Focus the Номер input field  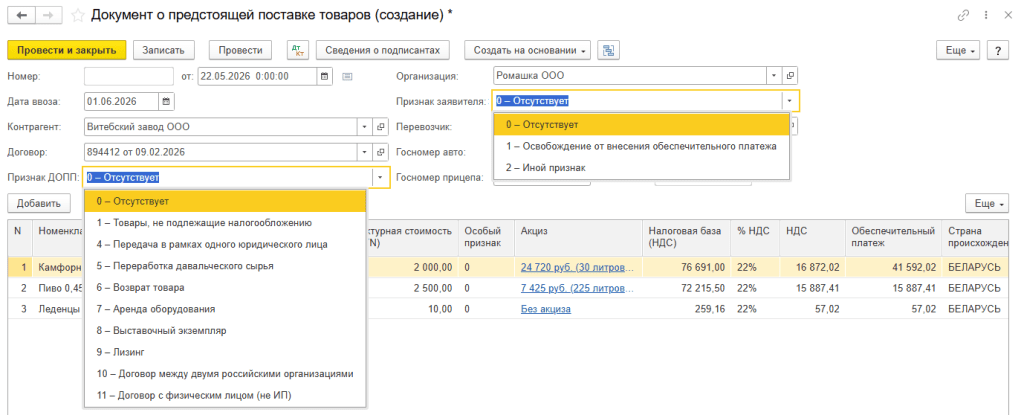click(x=129, y=76)
